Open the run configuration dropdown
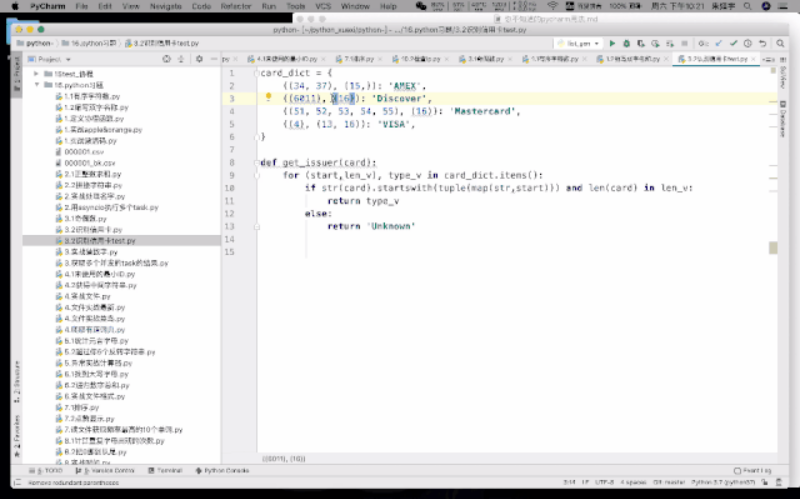The width and height of the screenshot is (800, 499). 579,44
